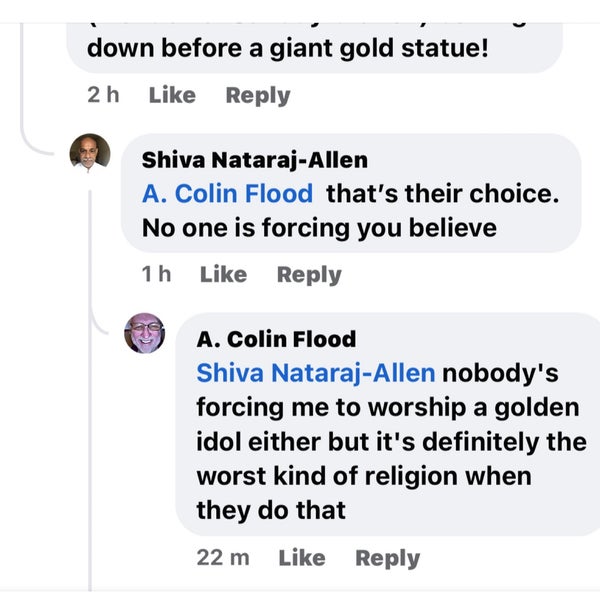Click the text "worst kind of religion when"
This screenshot has height=600, width=600.
click(x=363, y=475)
